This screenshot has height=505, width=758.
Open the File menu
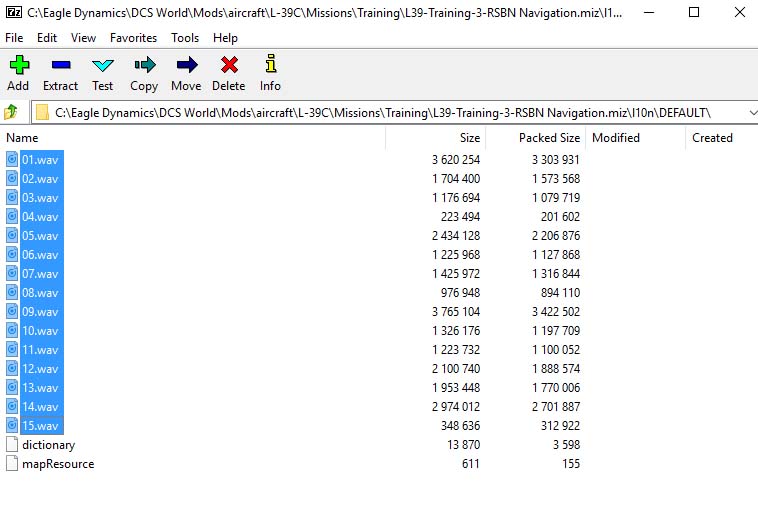14,38
